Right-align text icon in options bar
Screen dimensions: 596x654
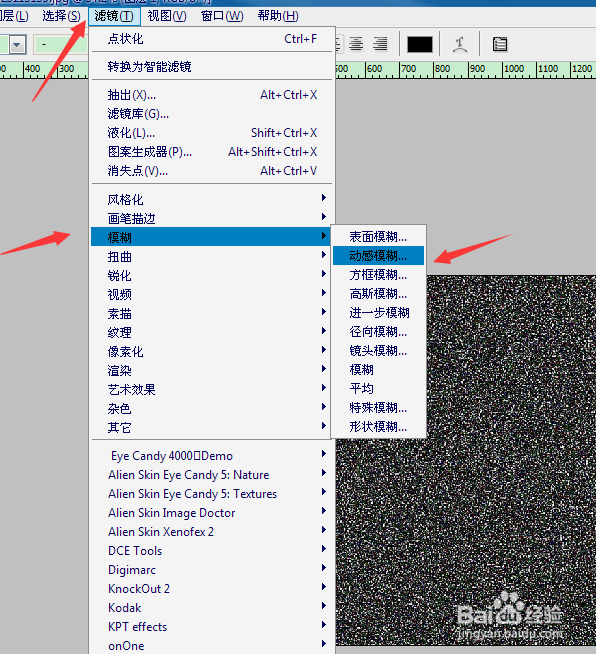[380, 44]
